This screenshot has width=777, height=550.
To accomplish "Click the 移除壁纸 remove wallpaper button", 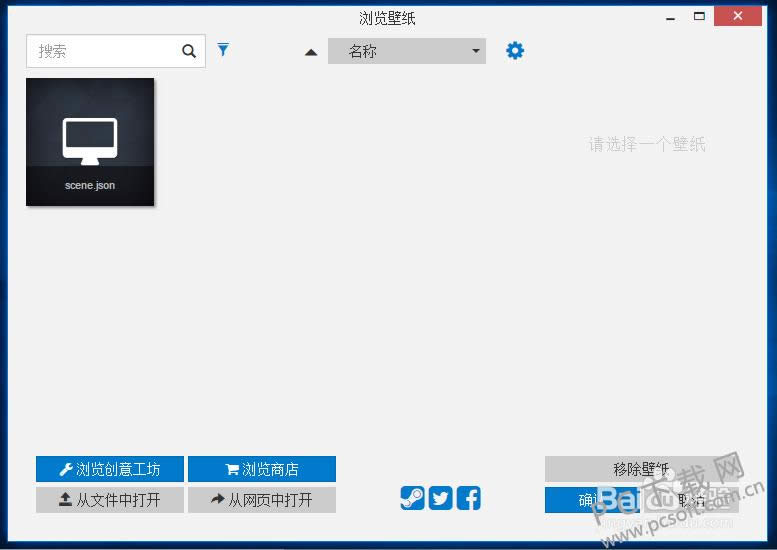I will [641, 469].
